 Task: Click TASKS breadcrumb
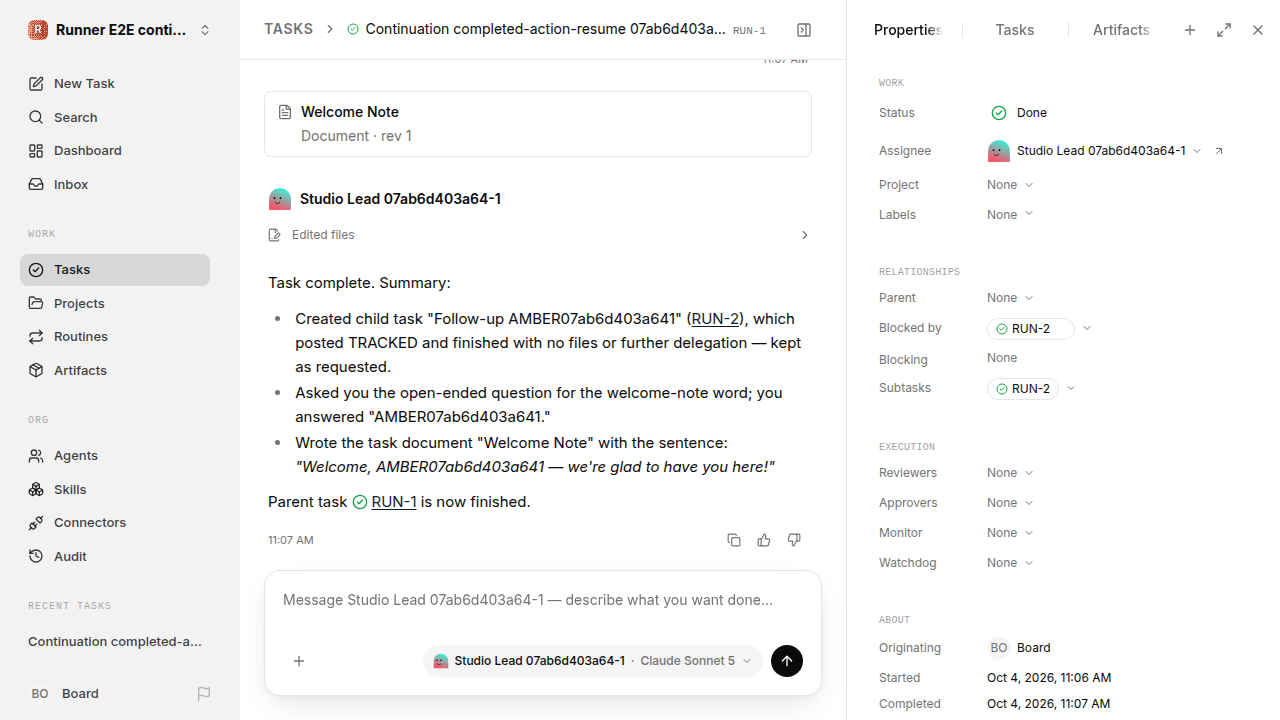point(288,29)
